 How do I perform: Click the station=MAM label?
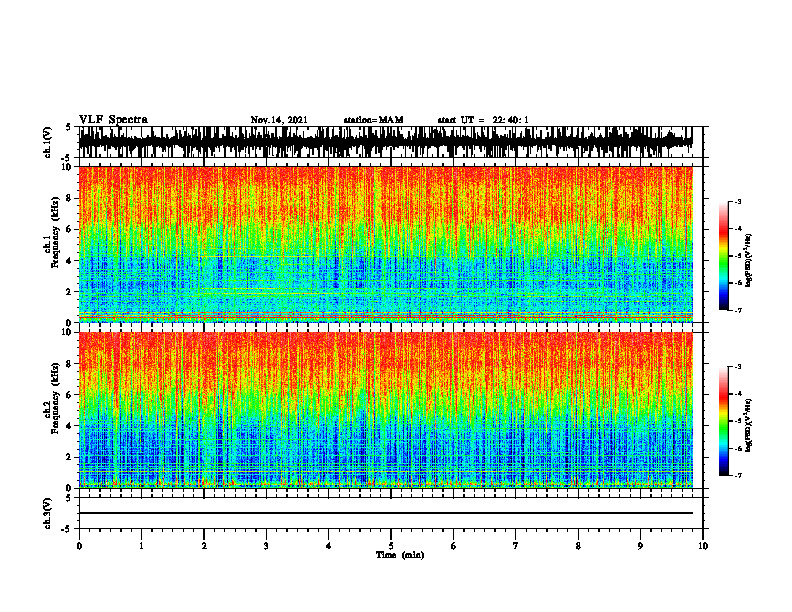[x=373, y=120]
